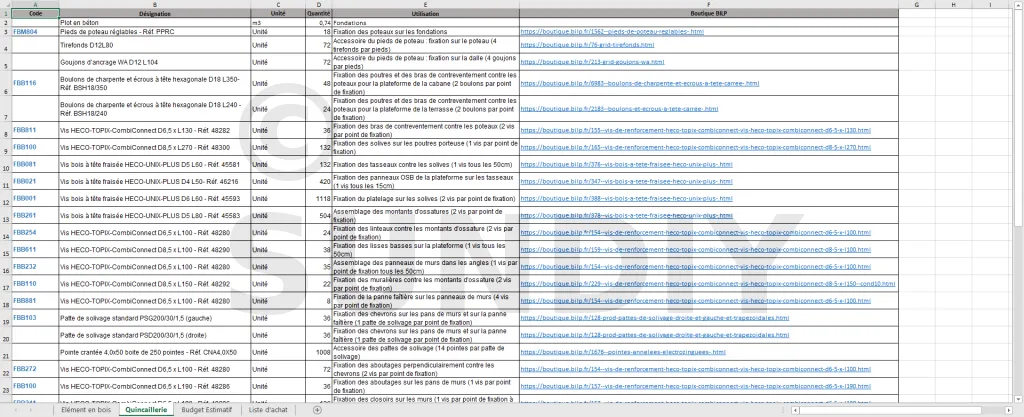1024x417 pixels.
Task: Add a new sheet with the plus icon
Action: [x=317, y=410]
